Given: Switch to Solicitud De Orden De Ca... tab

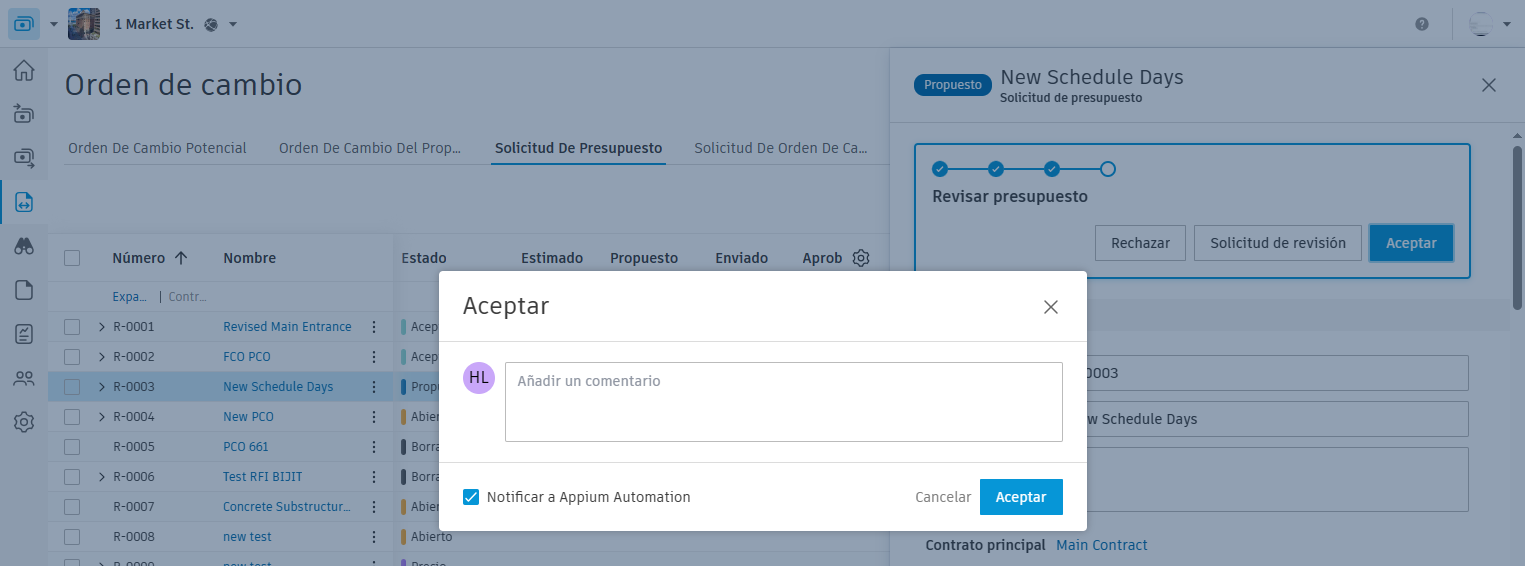Looking at the screenshot, I should tap(781, 148).
